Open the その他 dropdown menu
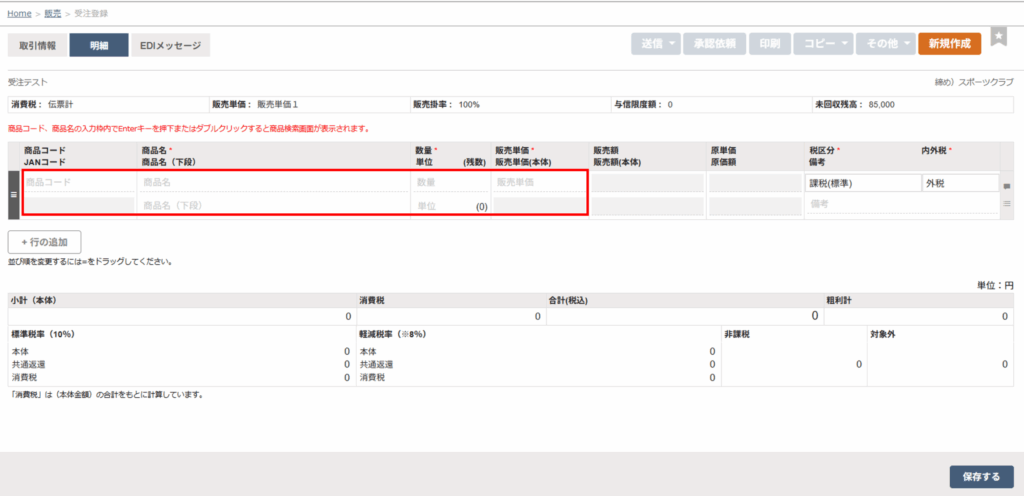Viewport: 1024px width, 496px height. point(887,44)
